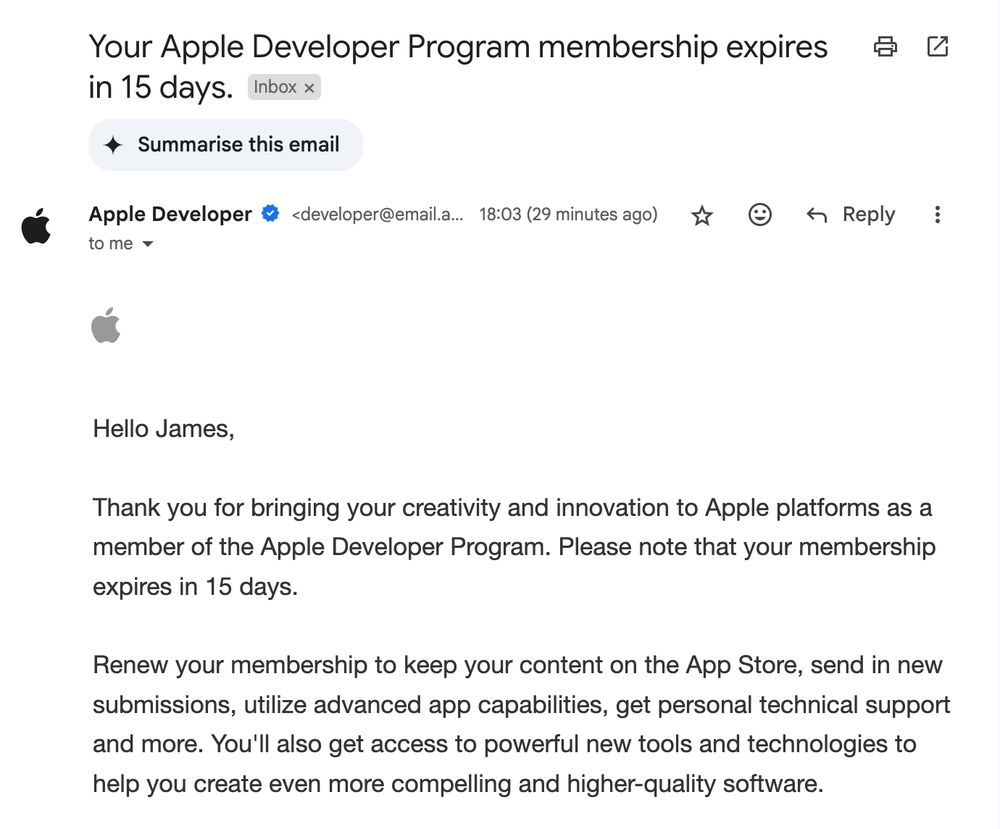Image resolution: width=1000 pixels, height=829 pixels.
Task: Open the email in a new window
Action: pos(937,47)
